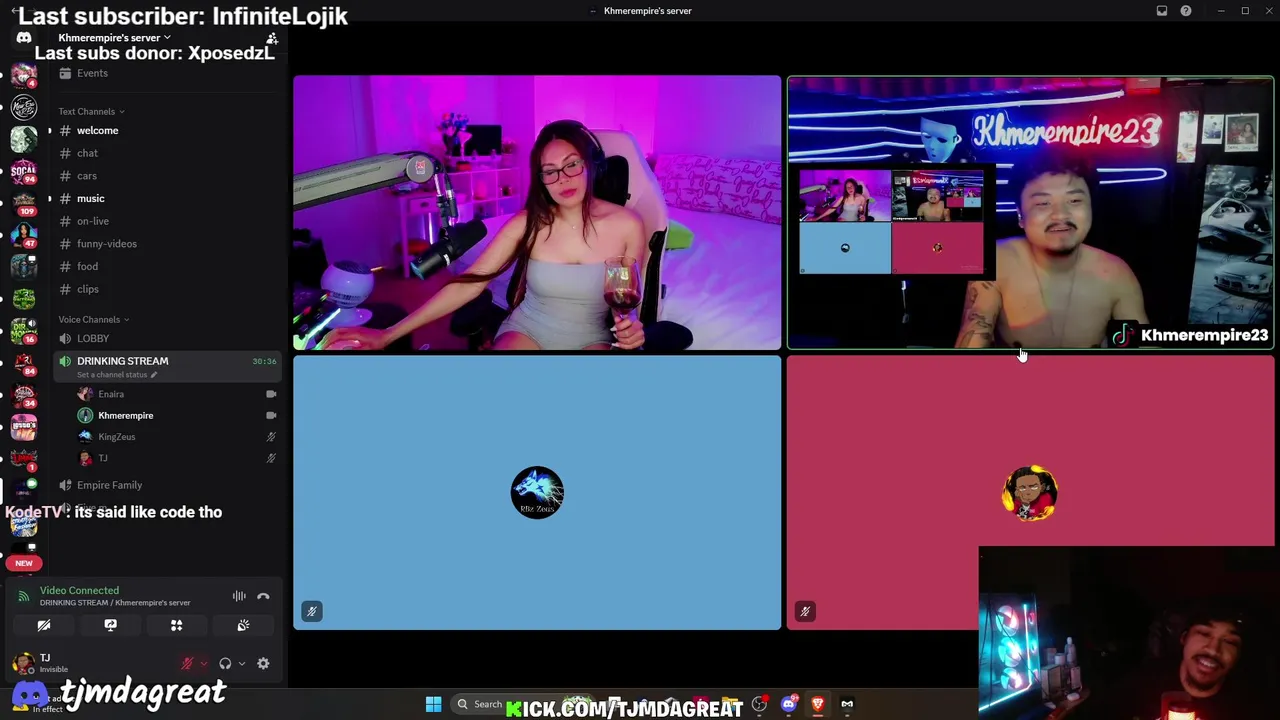Open the help question mark icon
This screenshot has height=720, width=1280.
coord(1186,11)
